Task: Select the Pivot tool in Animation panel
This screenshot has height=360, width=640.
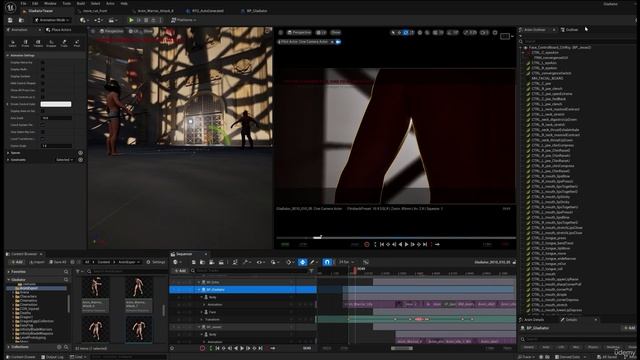Action: [77, 43]
